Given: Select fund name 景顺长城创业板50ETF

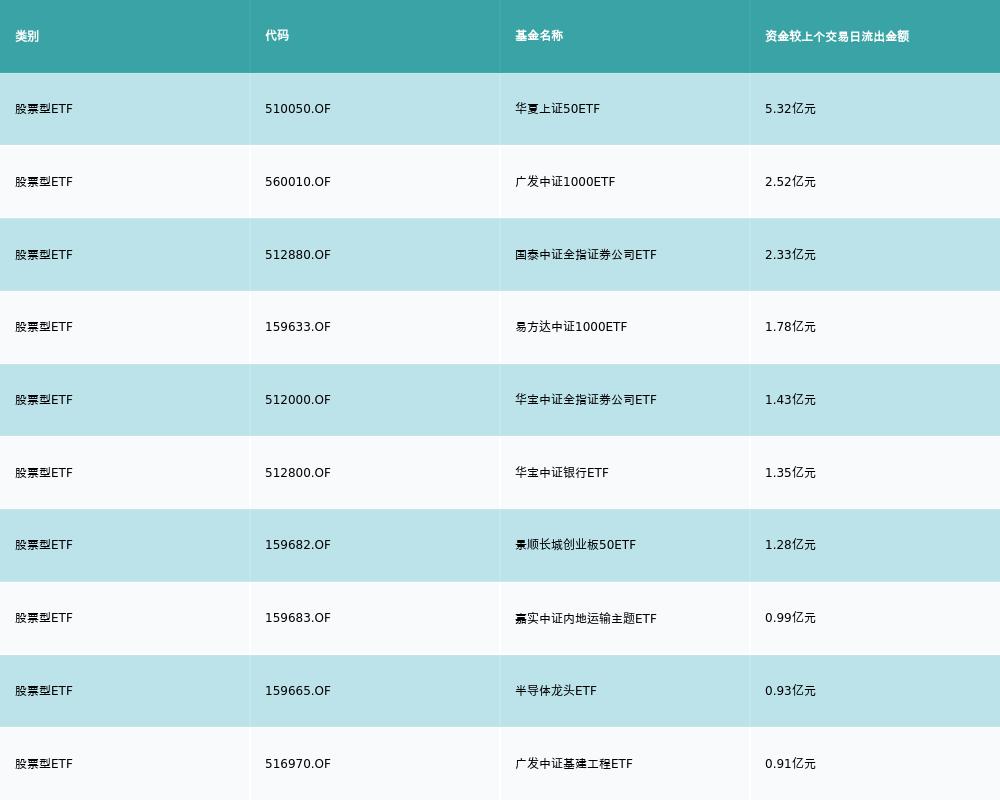Looking at the screenshot, I should [575, 545].
